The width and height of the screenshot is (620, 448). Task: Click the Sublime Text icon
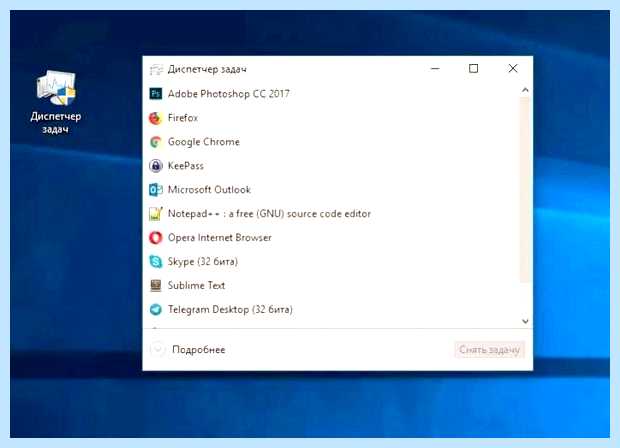[x=155, y=285]
